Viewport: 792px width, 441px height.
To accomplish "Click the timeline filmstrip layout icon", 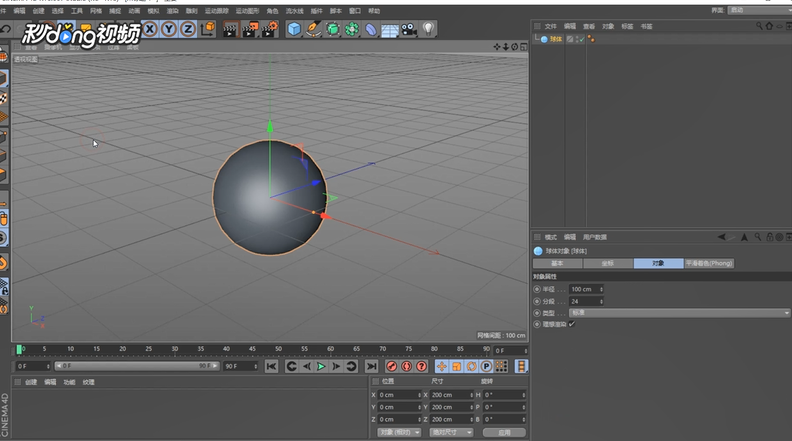I will point(521,366).
